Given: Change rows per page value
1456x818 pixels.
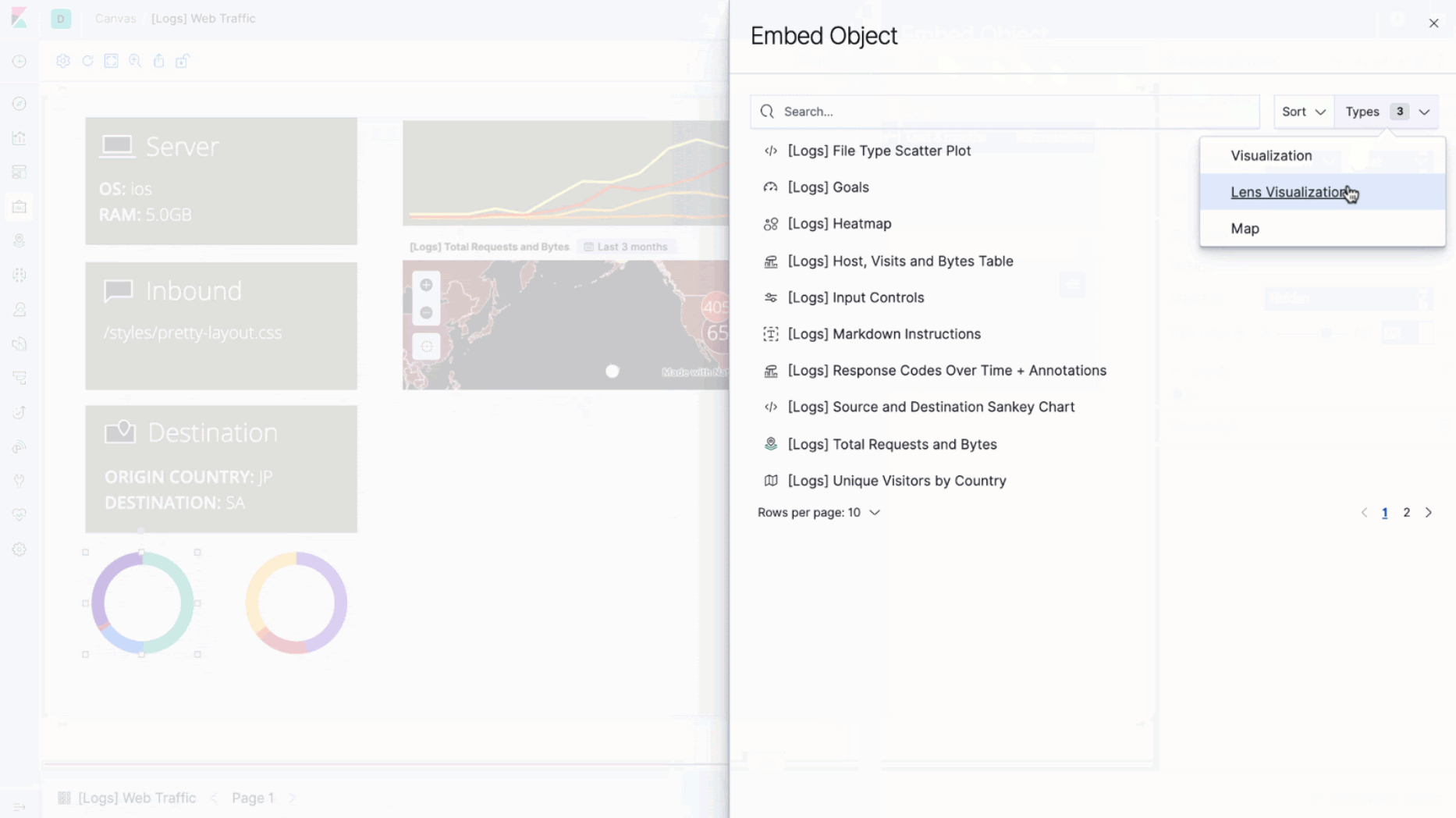Looking at the screenshot, I should point(819,512).
